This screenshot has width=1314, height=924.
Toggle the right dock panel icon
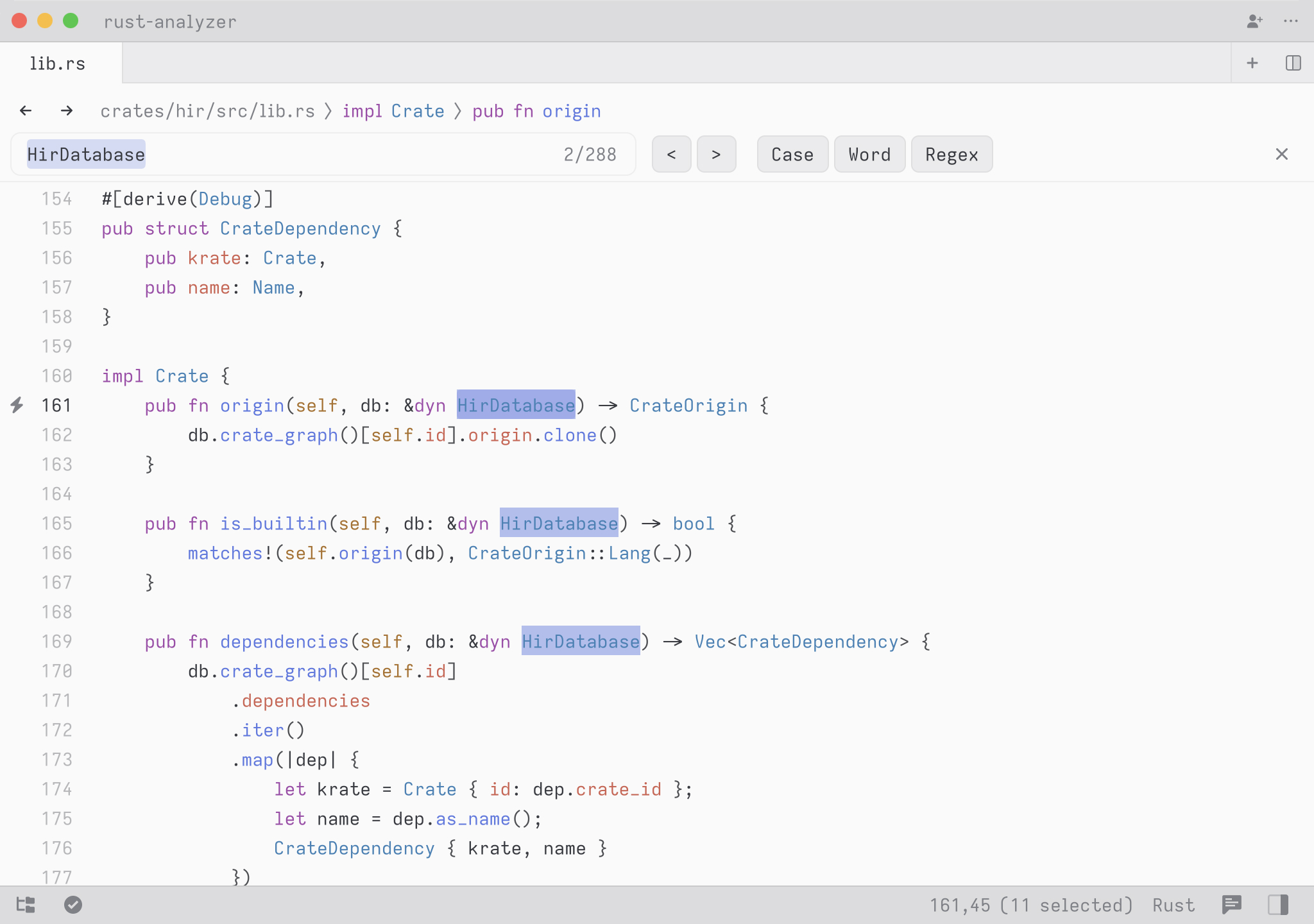(x=1278, y=905)
